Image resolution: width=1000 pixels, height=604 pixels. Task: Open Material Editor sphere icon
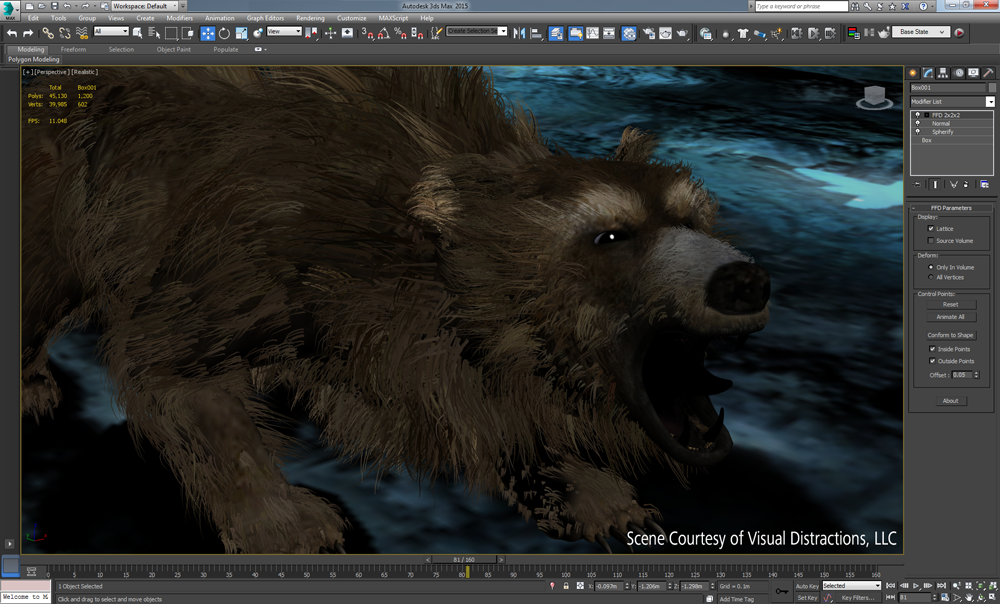[x=629, y=33]
